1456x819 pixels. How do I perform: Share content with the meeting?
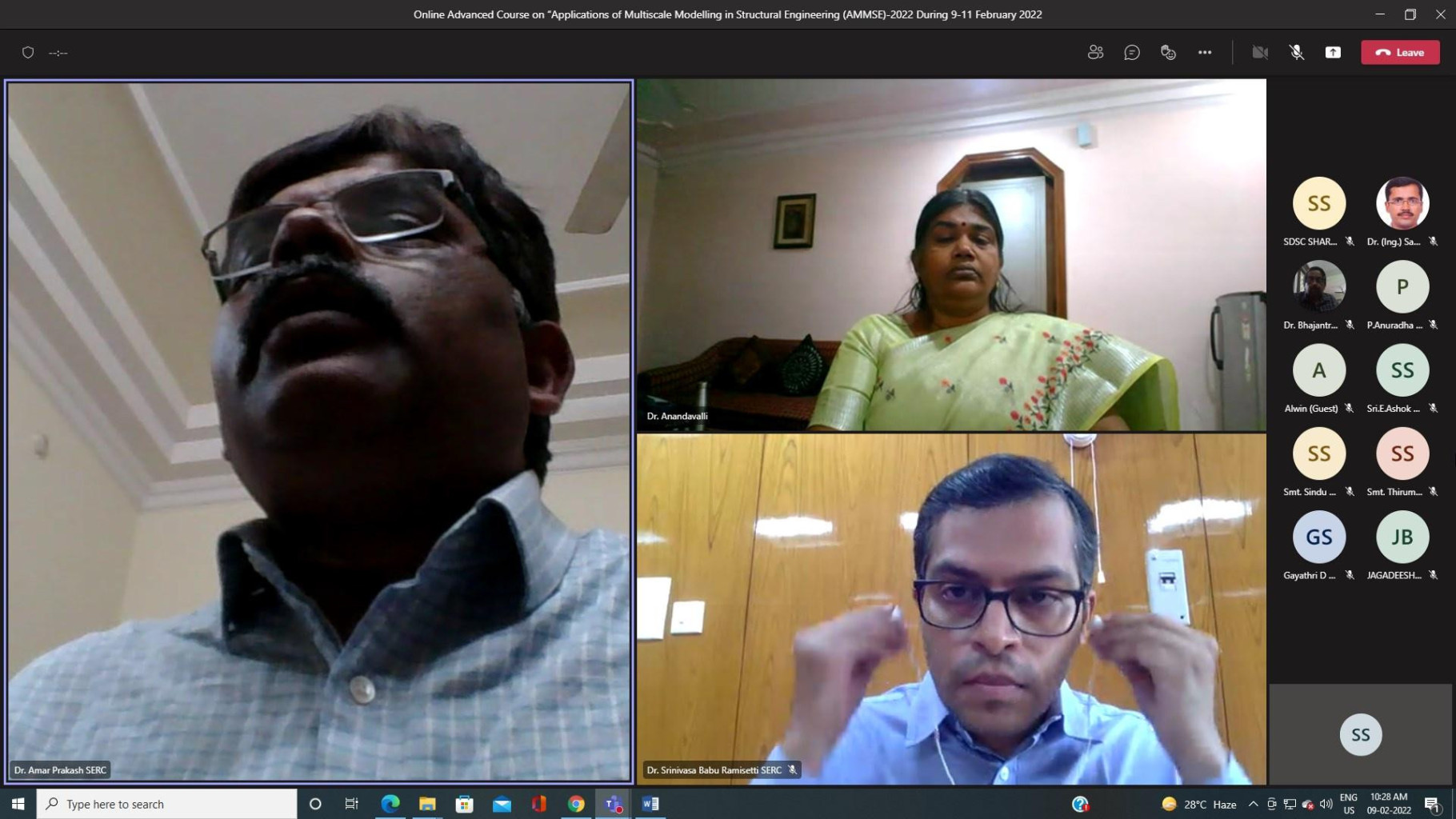click(x=1333, y=53)
